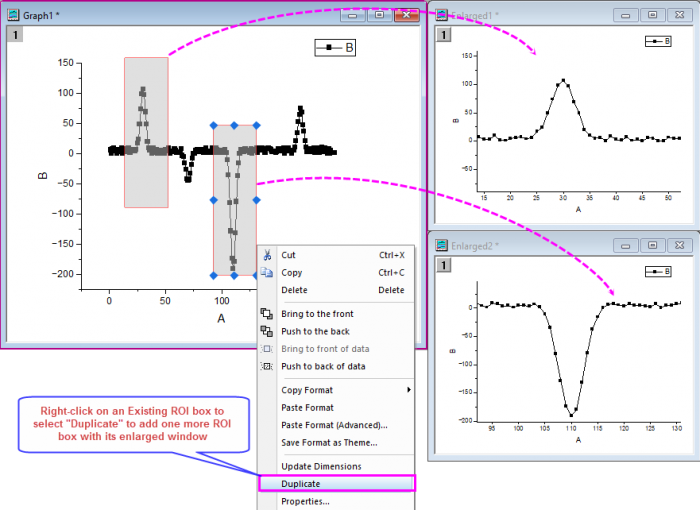The image size is (700, 510).
Task: Choose Save Format as Theme... entry
Action: [329, 443]
